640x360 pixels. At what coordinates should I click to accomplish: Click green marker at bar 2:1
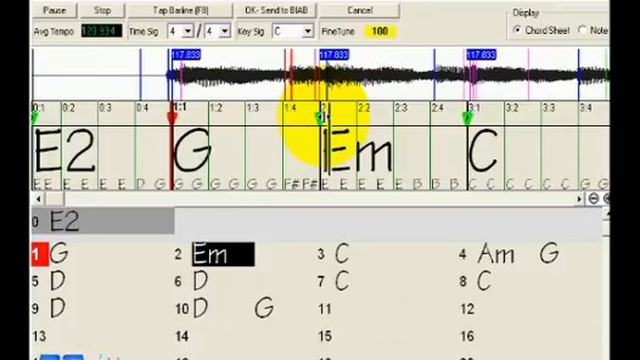[x=320, y=118]
